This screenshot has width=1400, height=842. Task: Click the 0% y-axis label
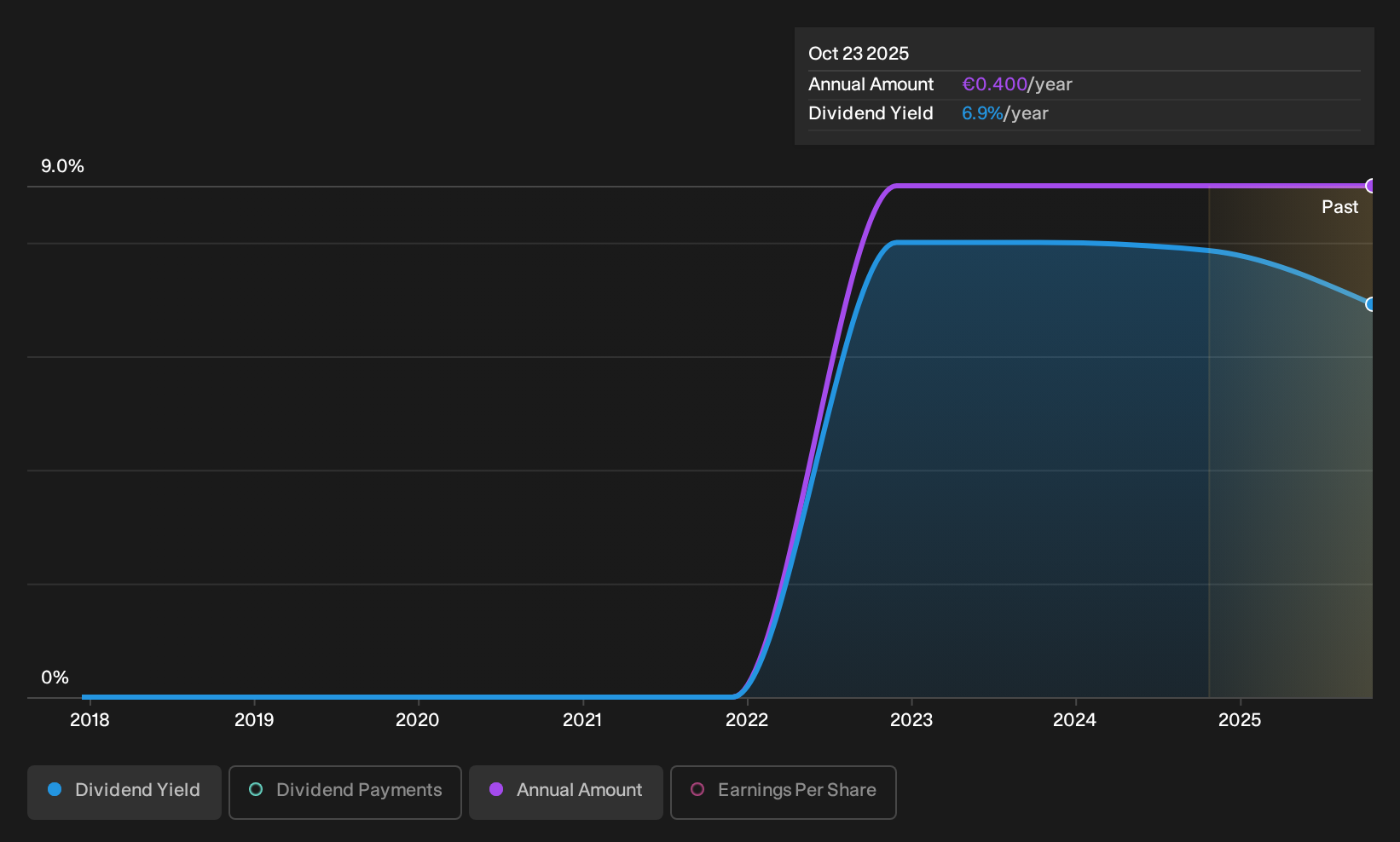(x=55, y=678)
